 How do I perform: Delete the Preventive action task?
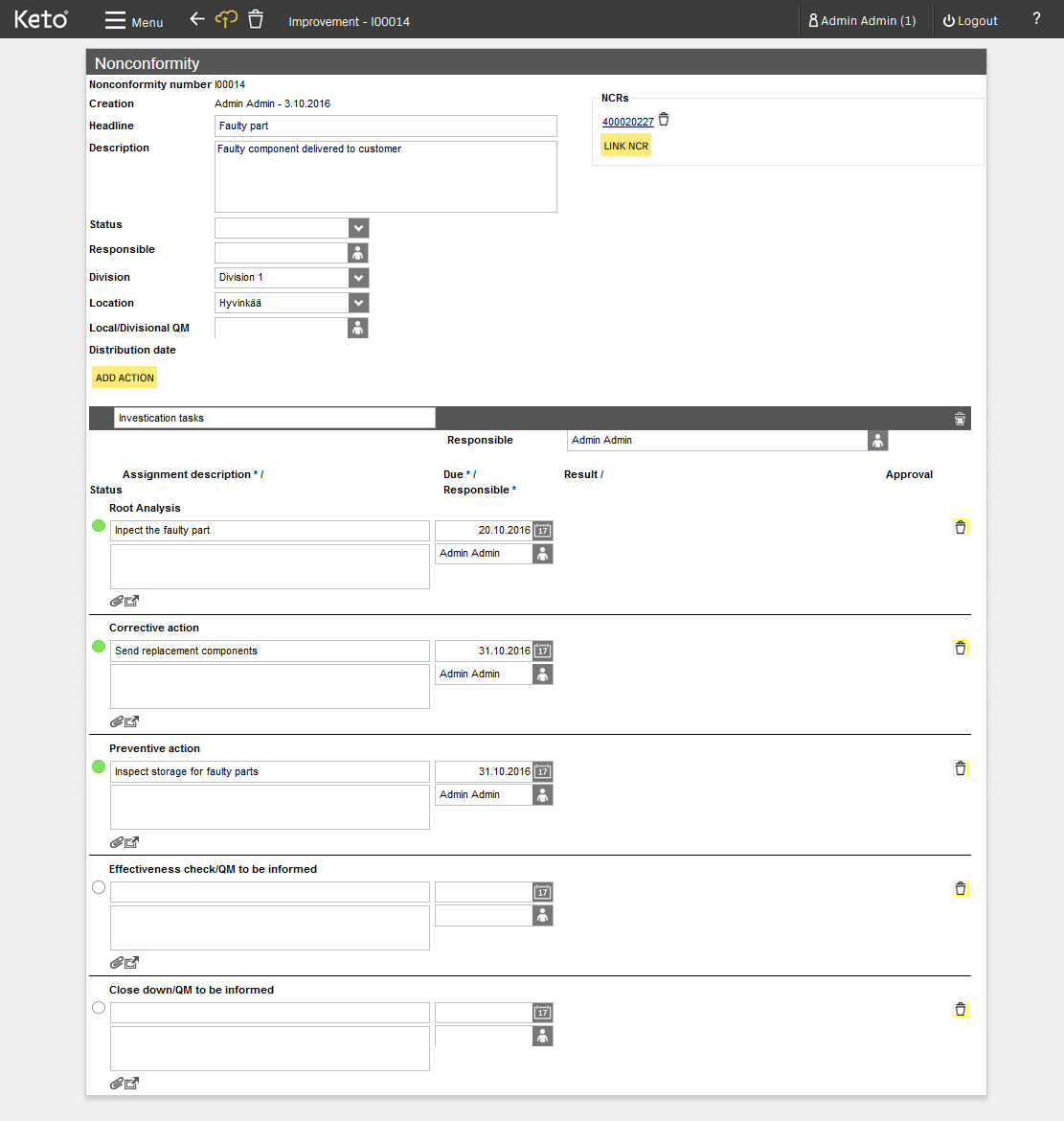click(961, 768)
